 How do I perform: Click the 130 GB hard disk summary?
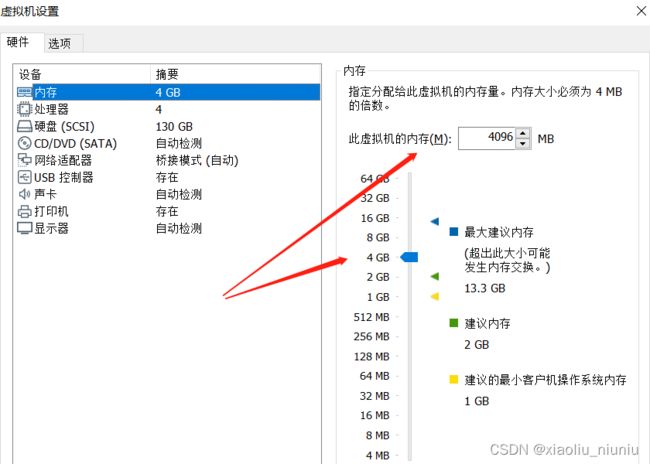174,126
